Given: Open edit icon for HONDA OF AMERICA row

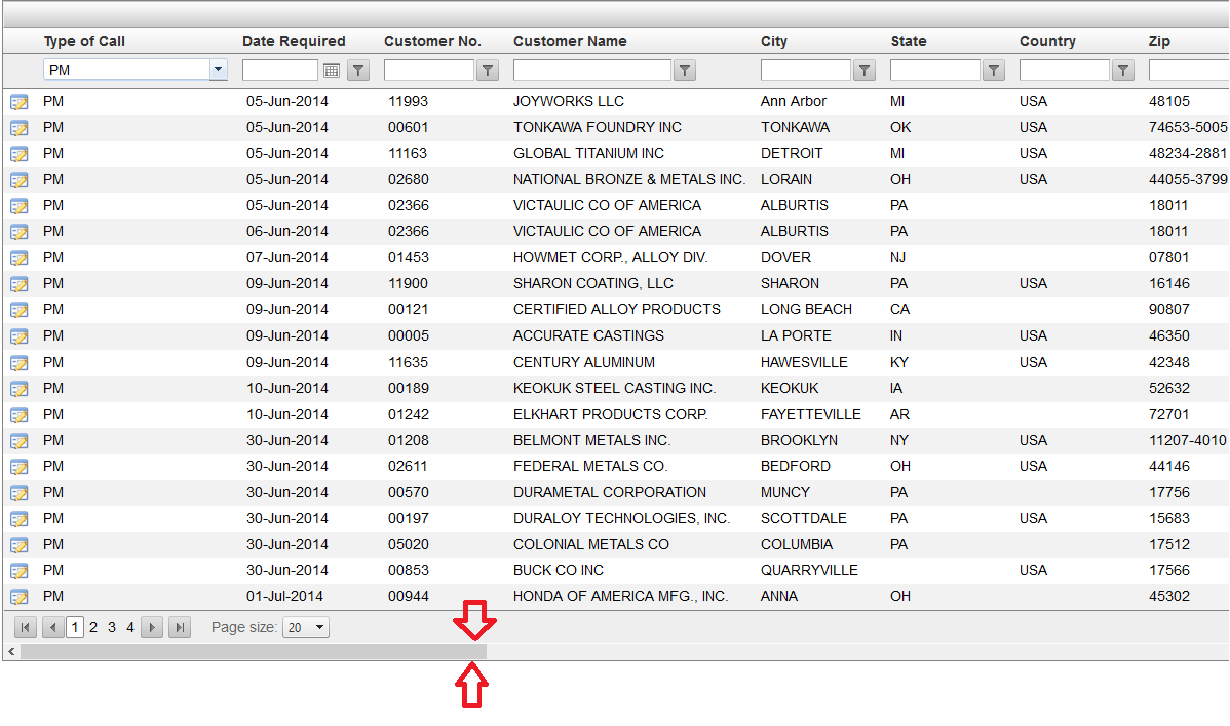Looking at the screenshot, I should pyautogui.click(x=19, y=597).
